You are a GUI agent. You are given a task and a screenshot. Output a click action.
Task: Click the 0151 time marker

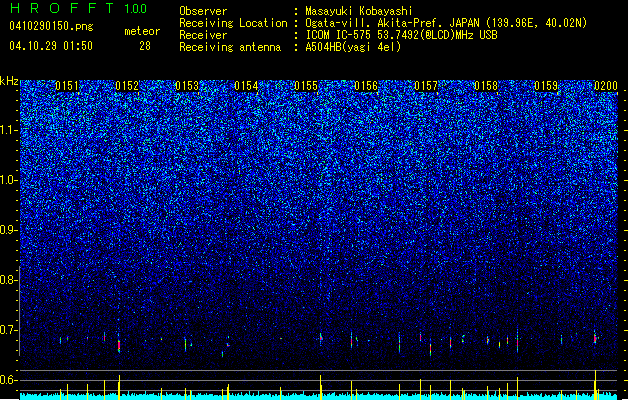coord(67,86)
